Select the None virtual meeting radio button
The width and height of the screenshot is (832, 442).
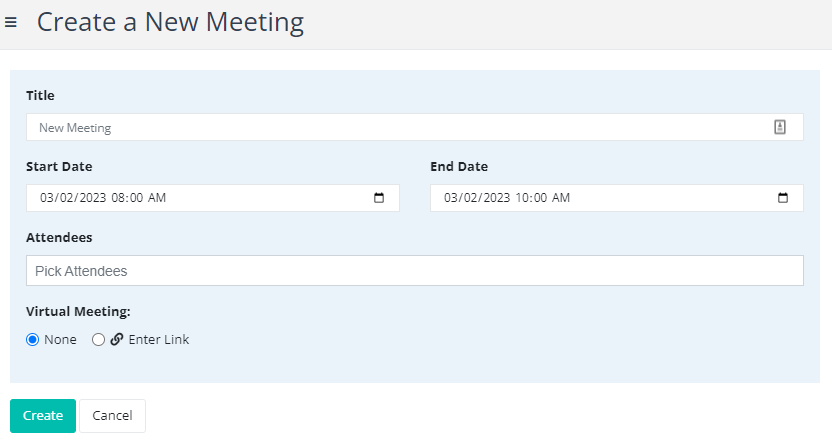point(32,340)
